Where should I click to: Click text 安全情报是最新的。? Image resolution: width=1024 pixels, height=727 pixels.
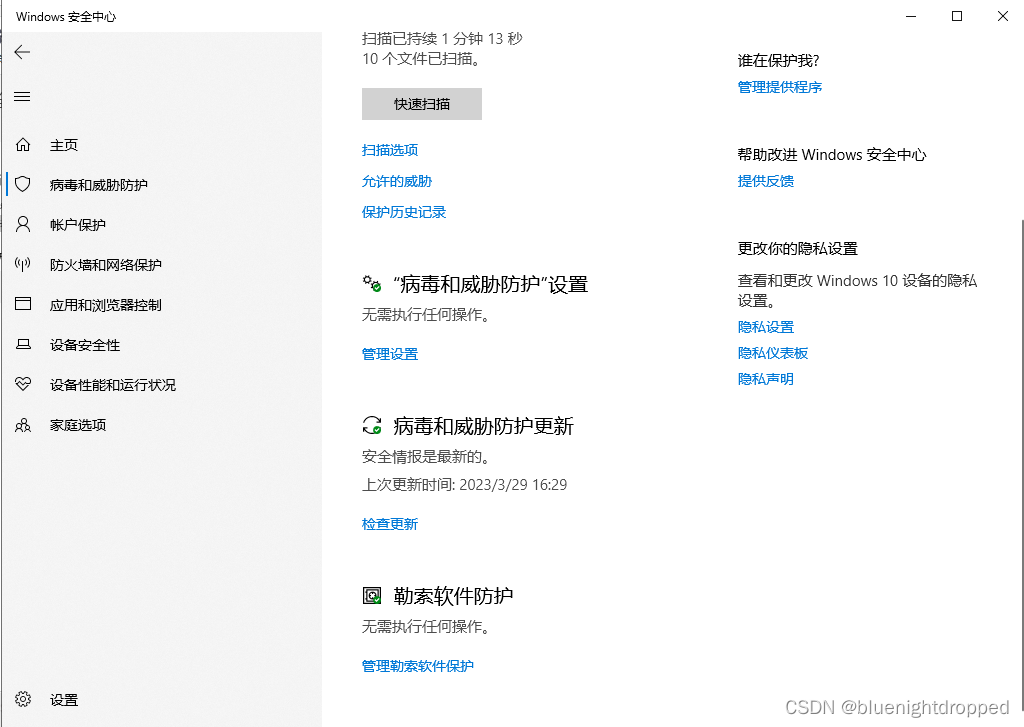[x=426, y=457]
